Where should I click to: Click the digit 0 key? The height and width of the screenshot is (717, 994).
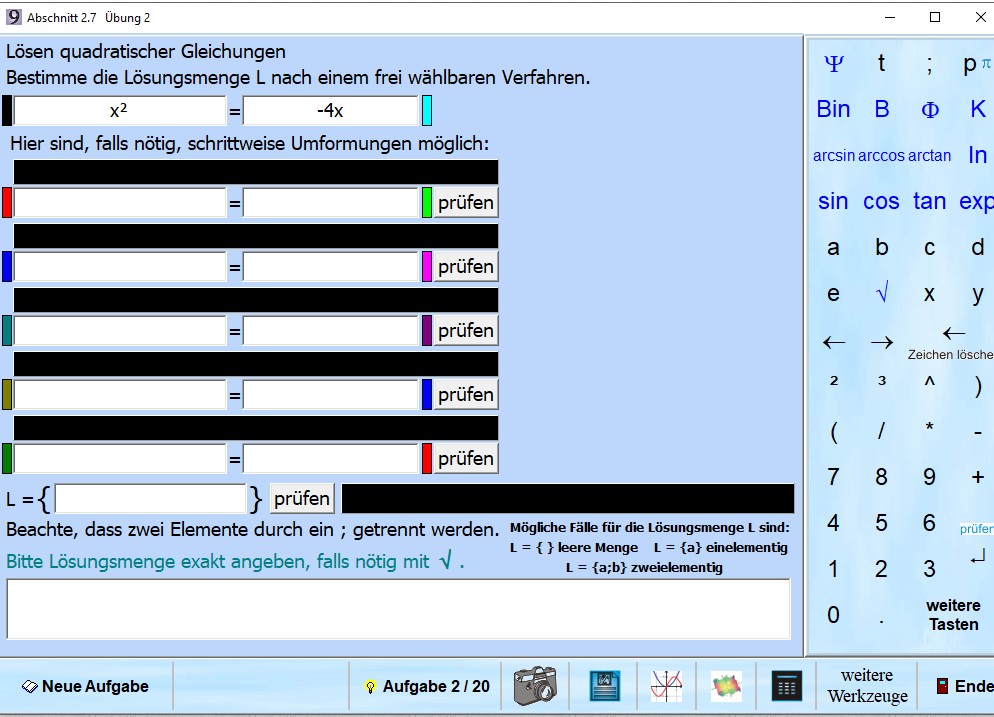pyautogui.click(x=834, y=615)
